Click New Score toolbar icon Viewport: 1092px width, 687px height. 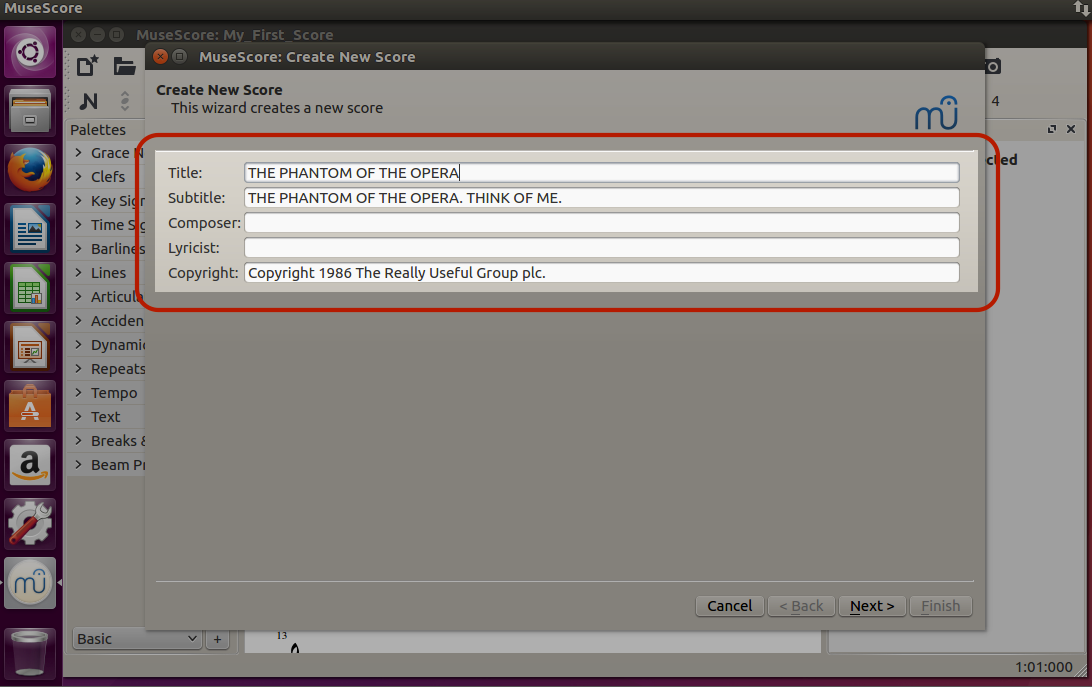point(88,65)
